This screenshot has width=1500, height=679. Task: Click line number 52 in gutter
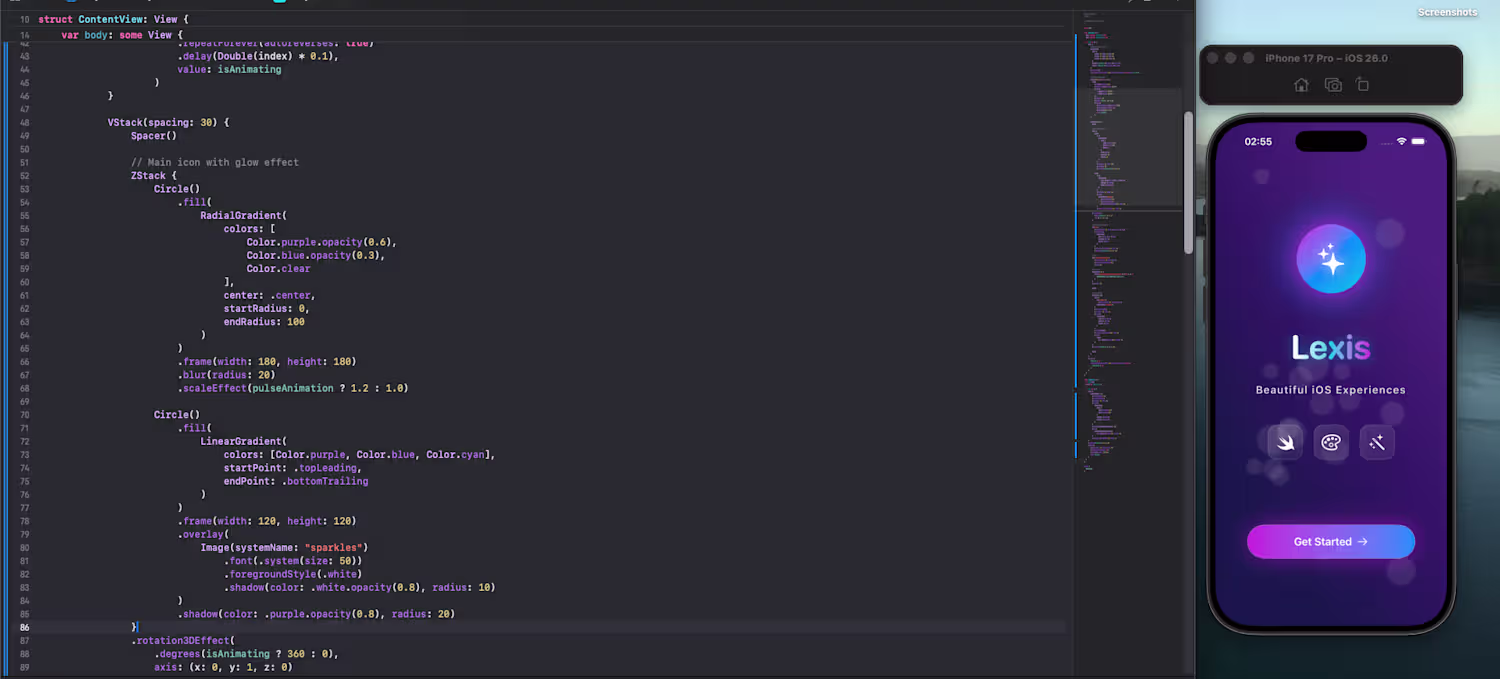coord(24,175)
